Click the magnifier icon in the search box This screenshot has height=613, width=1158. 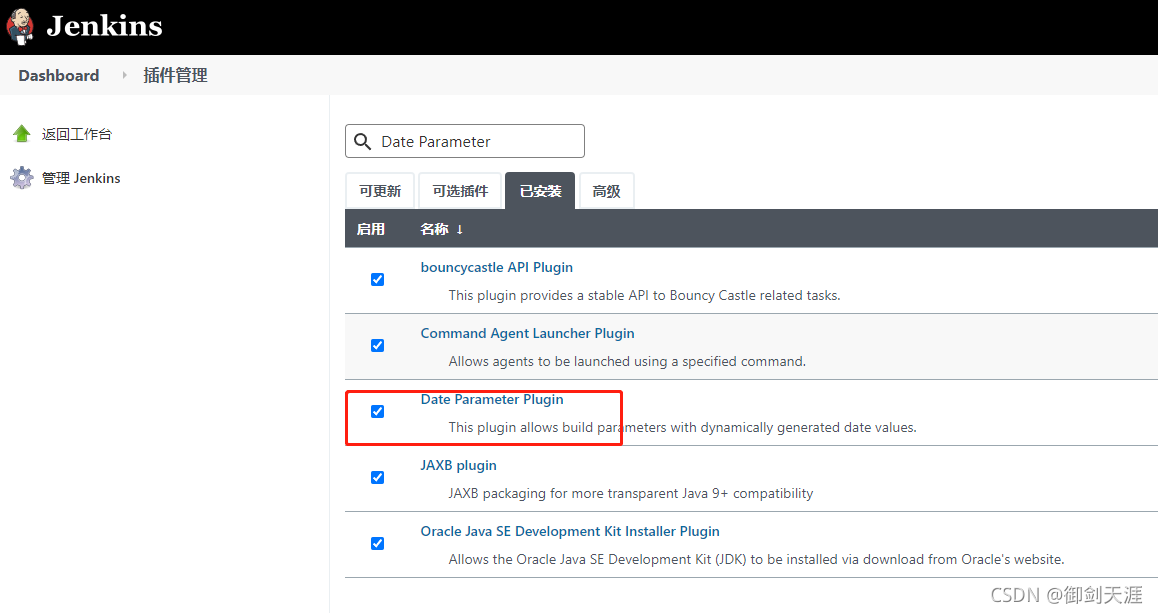363,141
